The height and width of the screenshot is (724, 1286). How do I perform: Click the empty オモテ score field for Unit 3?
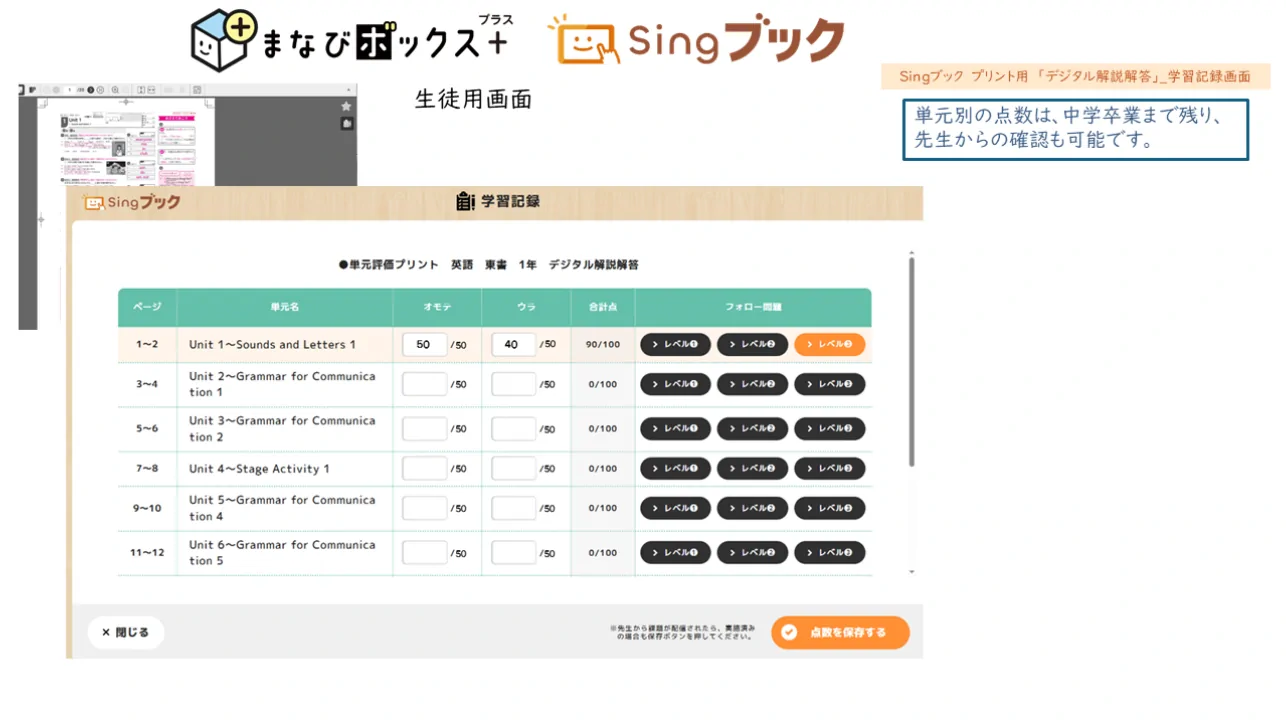pyautogui.click(x=424, y=429)
